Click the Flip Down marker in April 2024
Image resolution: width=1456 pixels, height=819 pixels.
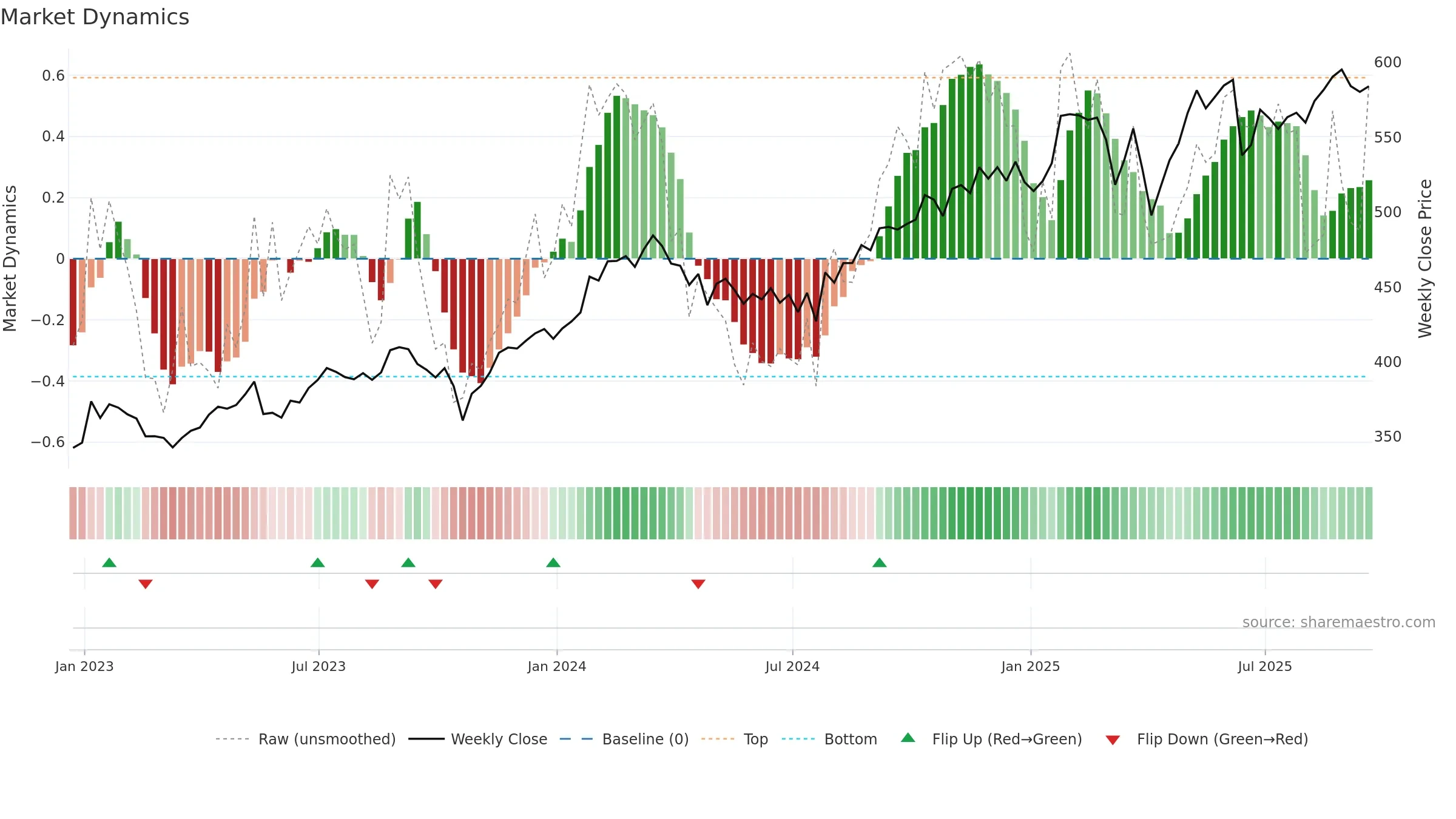click(x=698, y=584)
